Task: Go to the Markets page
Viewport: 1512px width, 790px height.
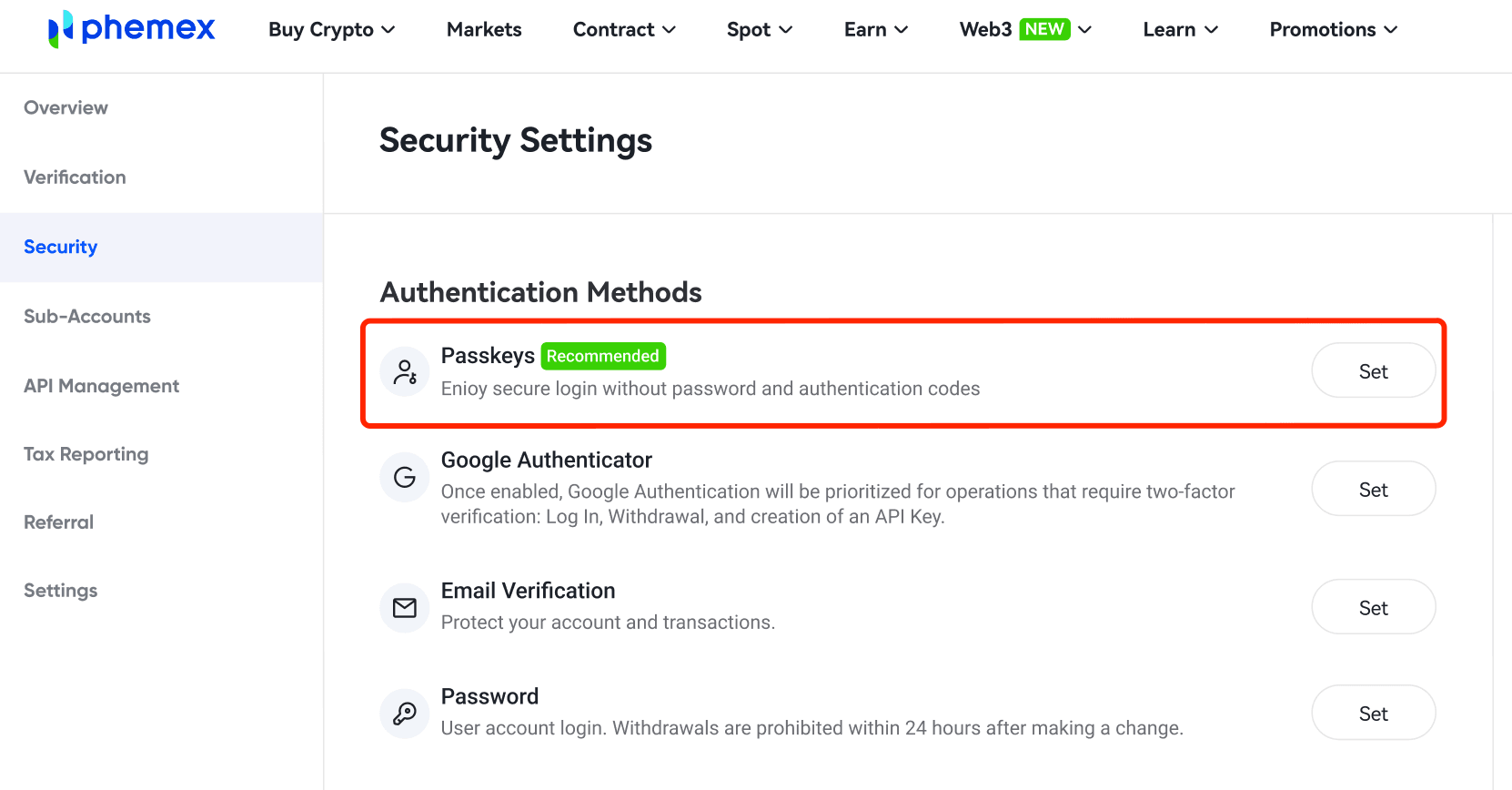Action: tap(484, 30)
